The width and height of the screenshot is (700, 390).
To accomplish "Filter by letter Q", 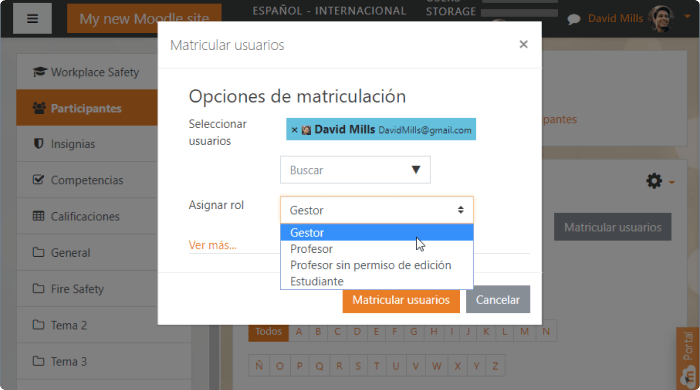I will click(319, 366).
